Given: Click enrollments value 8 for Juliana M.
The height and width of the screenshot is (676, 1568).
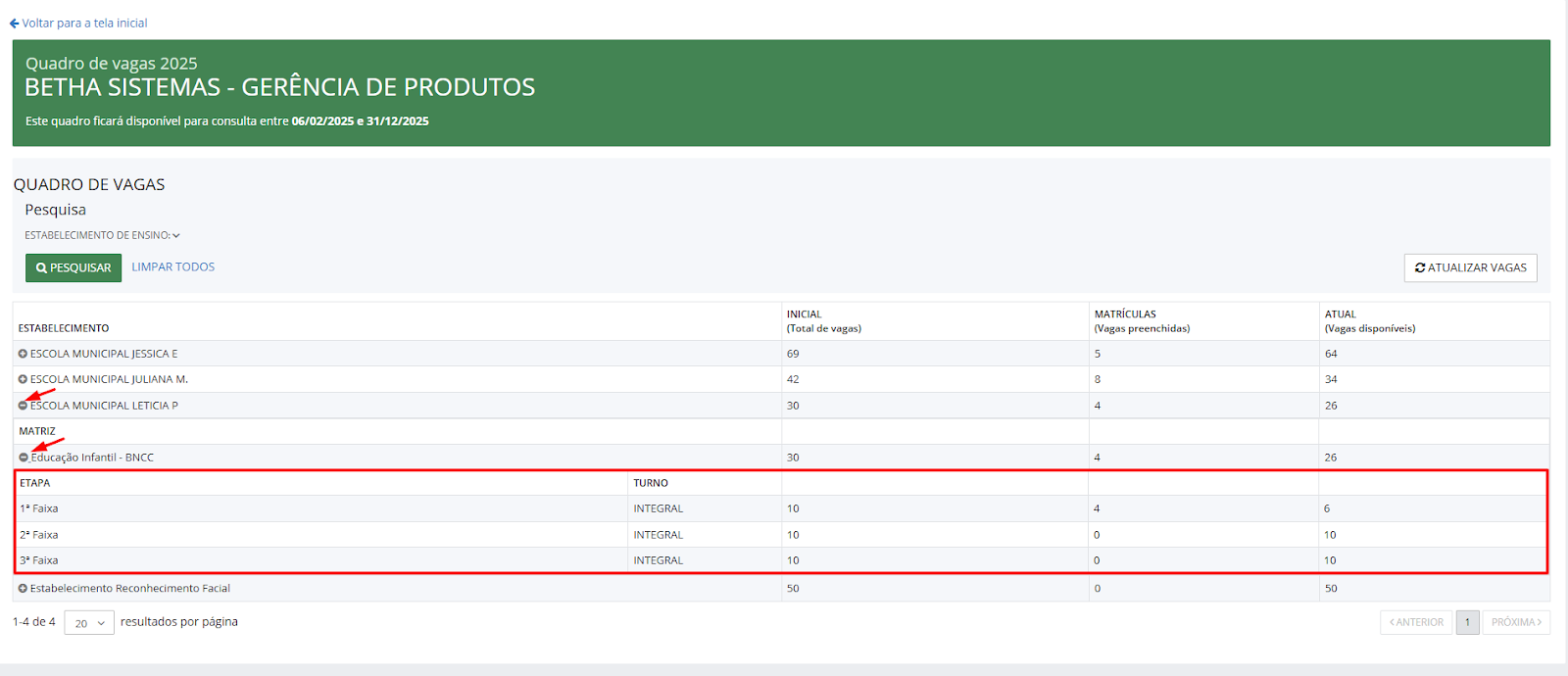Looking at the screenshot, I should tap(1098, 379).
